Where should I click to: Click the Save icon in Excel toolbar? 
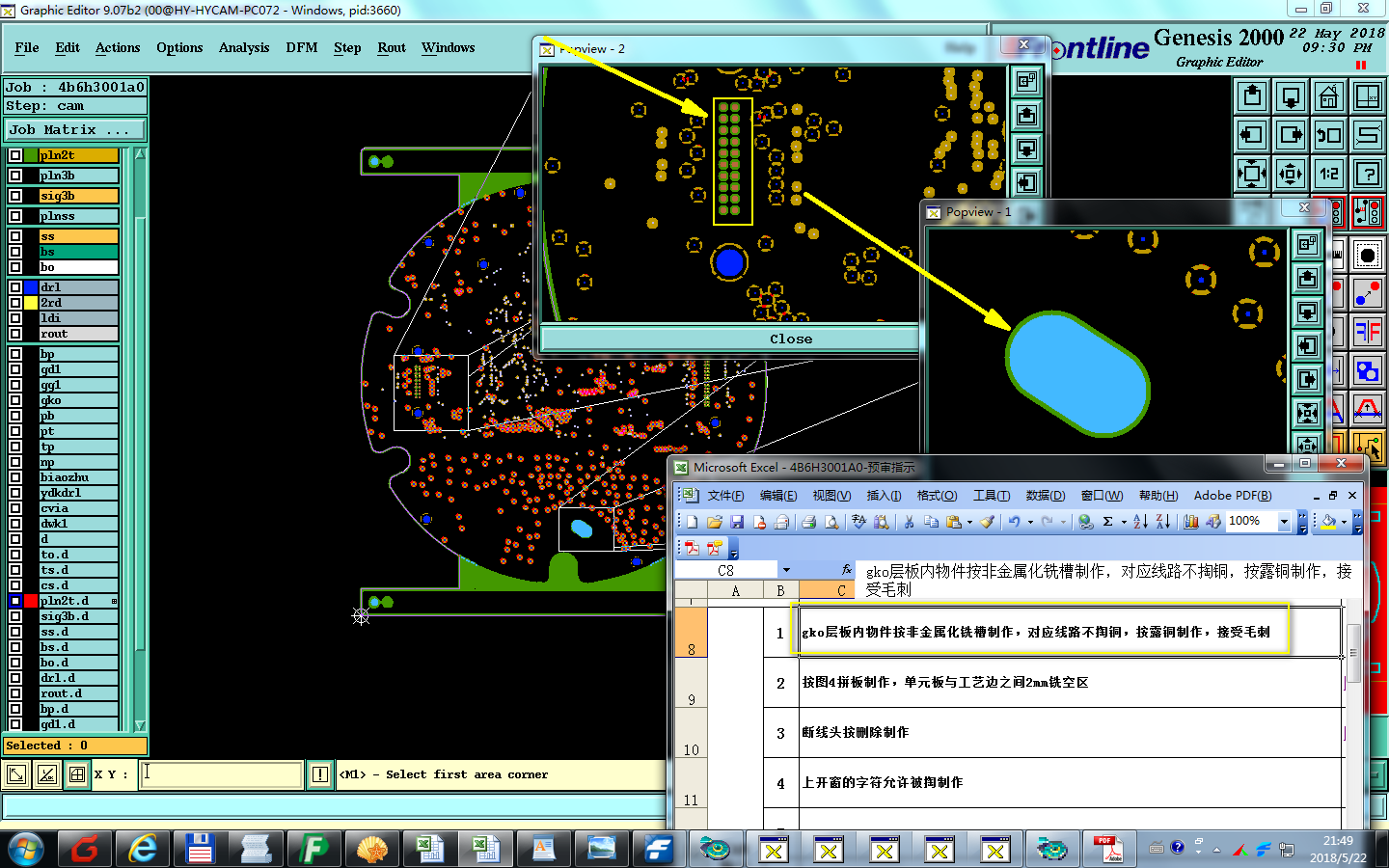[x=737, y=522]
